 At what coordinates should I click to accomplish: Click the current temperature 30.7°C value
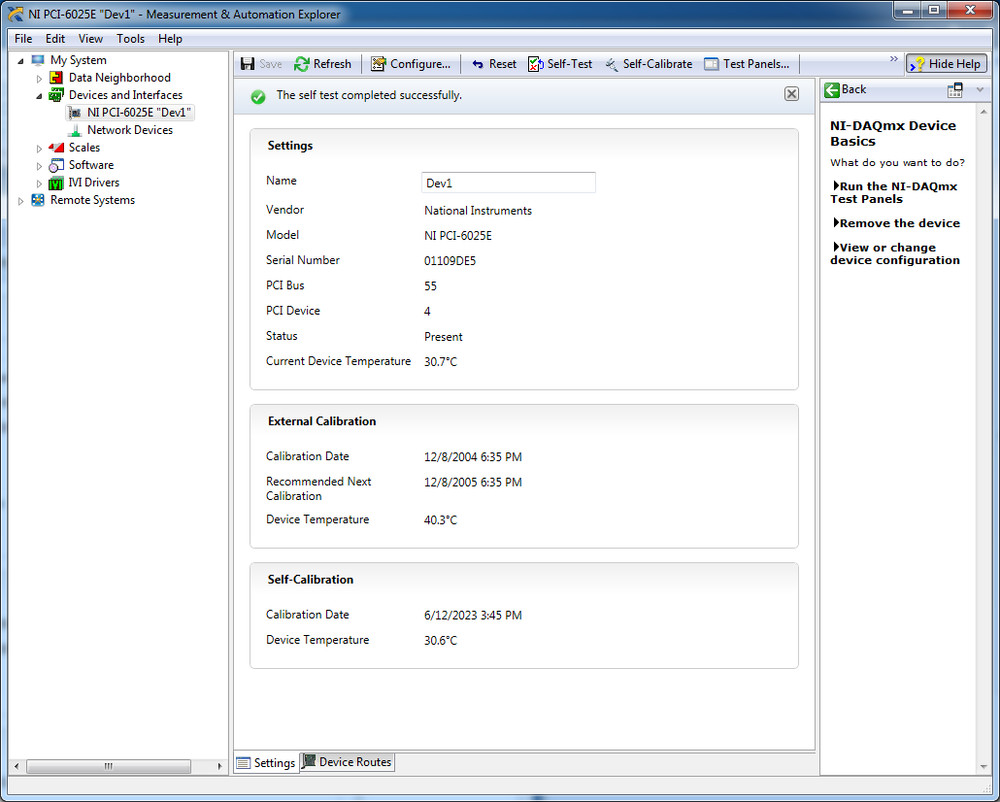coord(440,361)
